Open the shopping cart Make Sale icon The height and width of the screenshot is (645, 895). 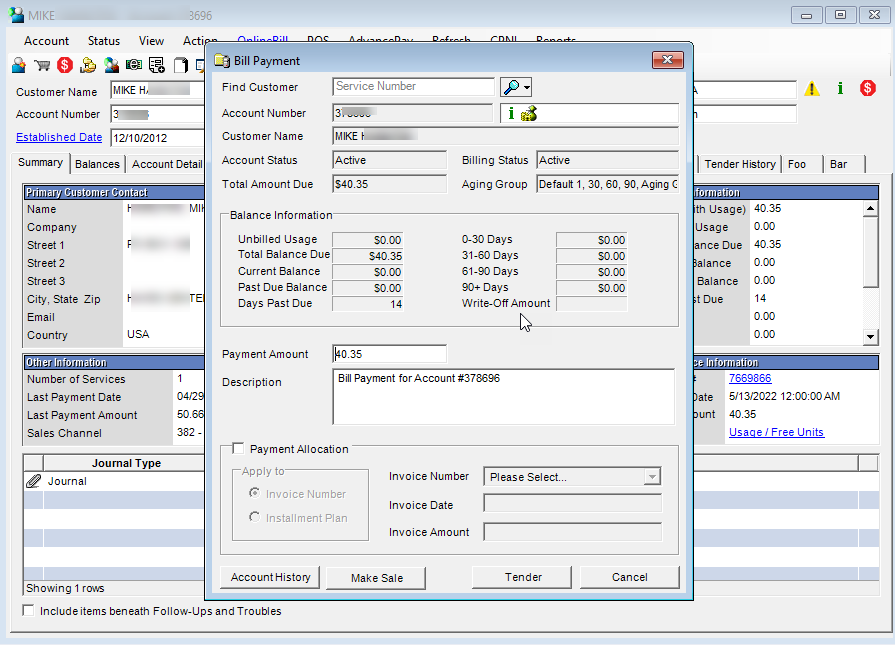click(x=40, y=63)
